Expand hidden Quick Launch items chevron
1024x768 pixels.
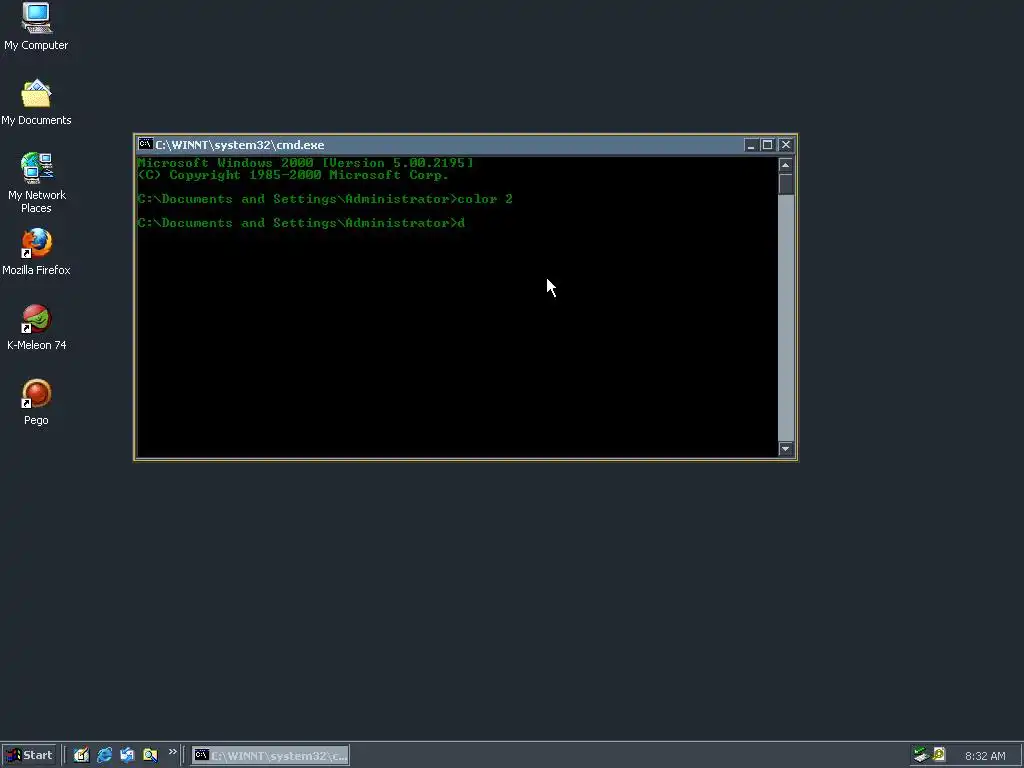coord(172,752)
